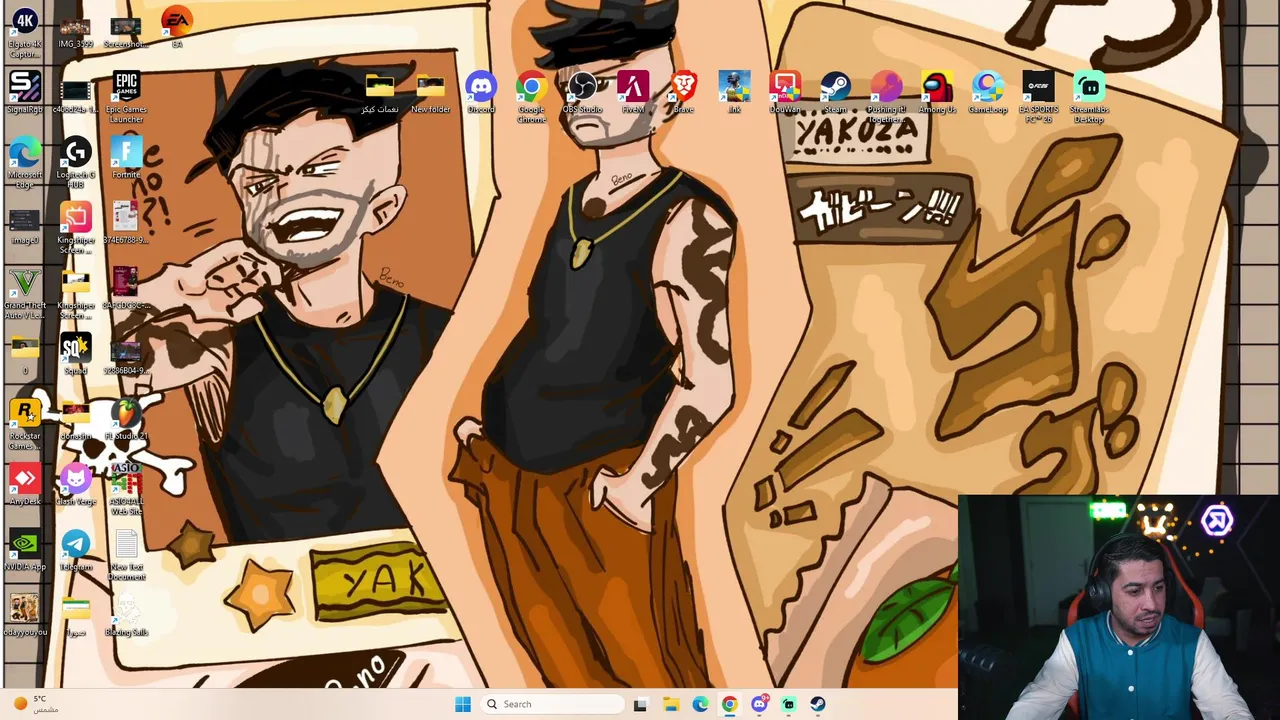Launch Among Us from the desktop

coord(937,93)
